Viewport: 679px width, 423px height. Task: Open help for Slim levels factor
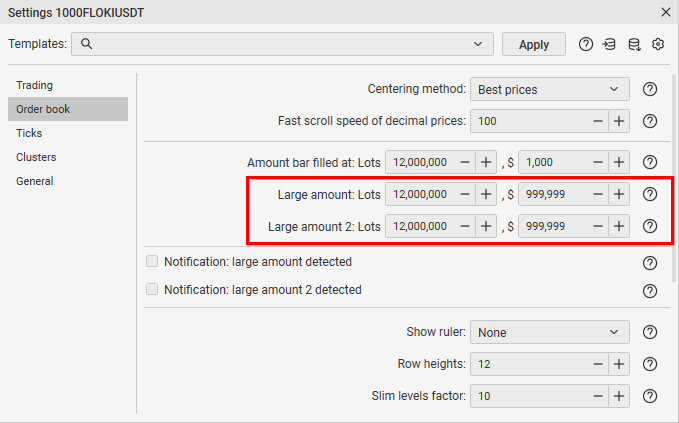pos(650,396)
